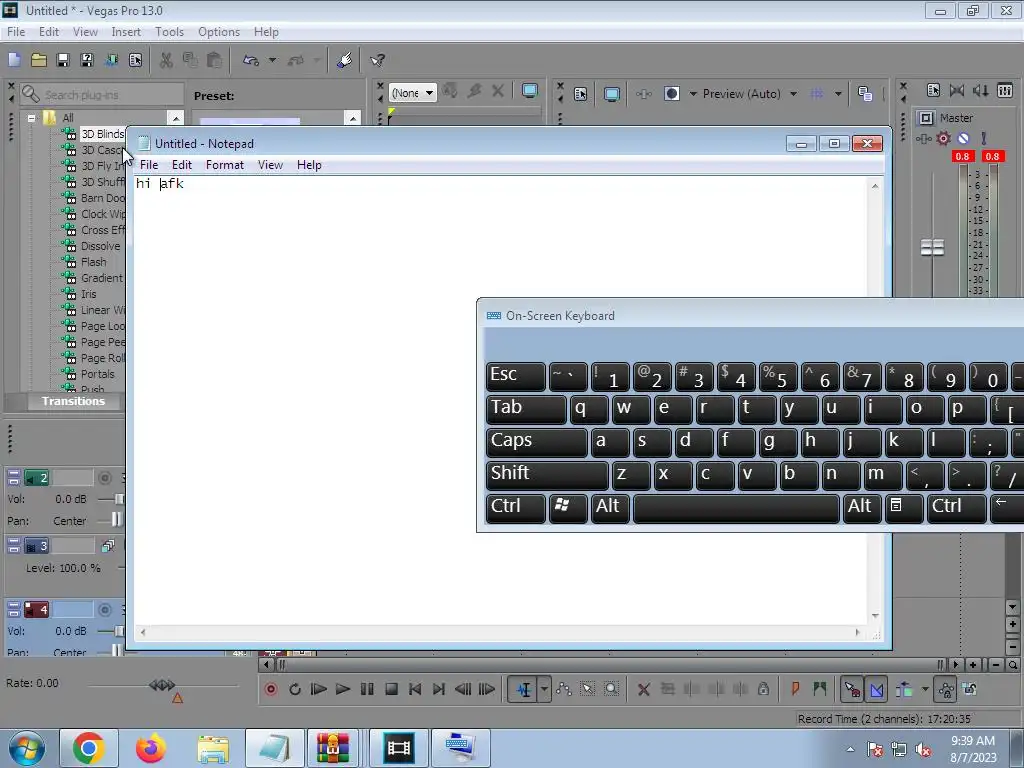Open Notepad Edit menu
The image size is (1024, 768).
coord(182,165)
